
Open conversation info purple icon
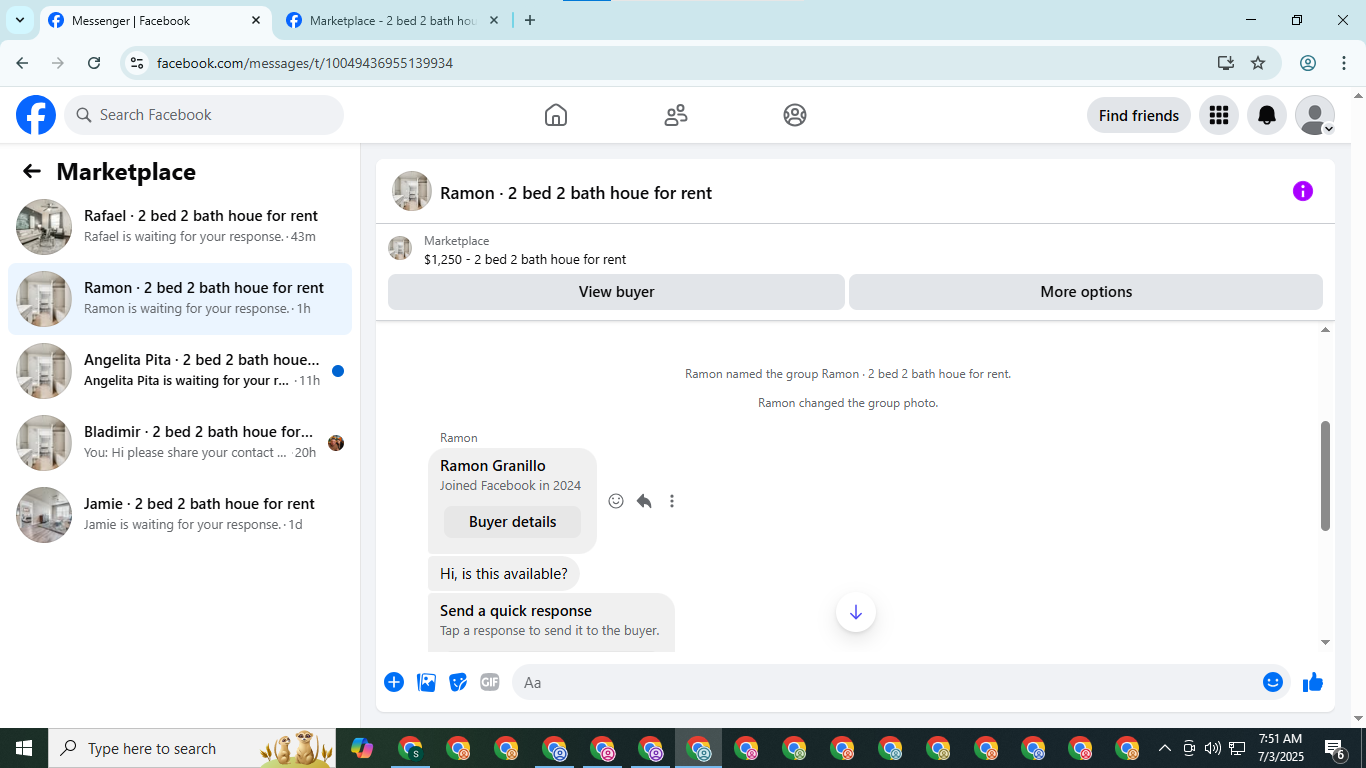coord(1303,191)
